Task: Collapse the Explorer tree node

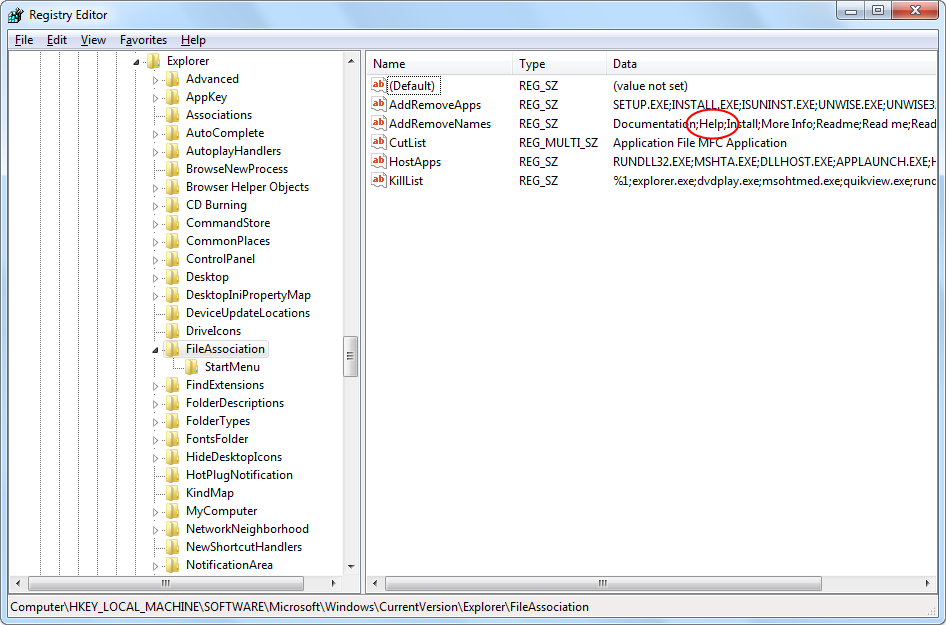Action: coord(136,62)
